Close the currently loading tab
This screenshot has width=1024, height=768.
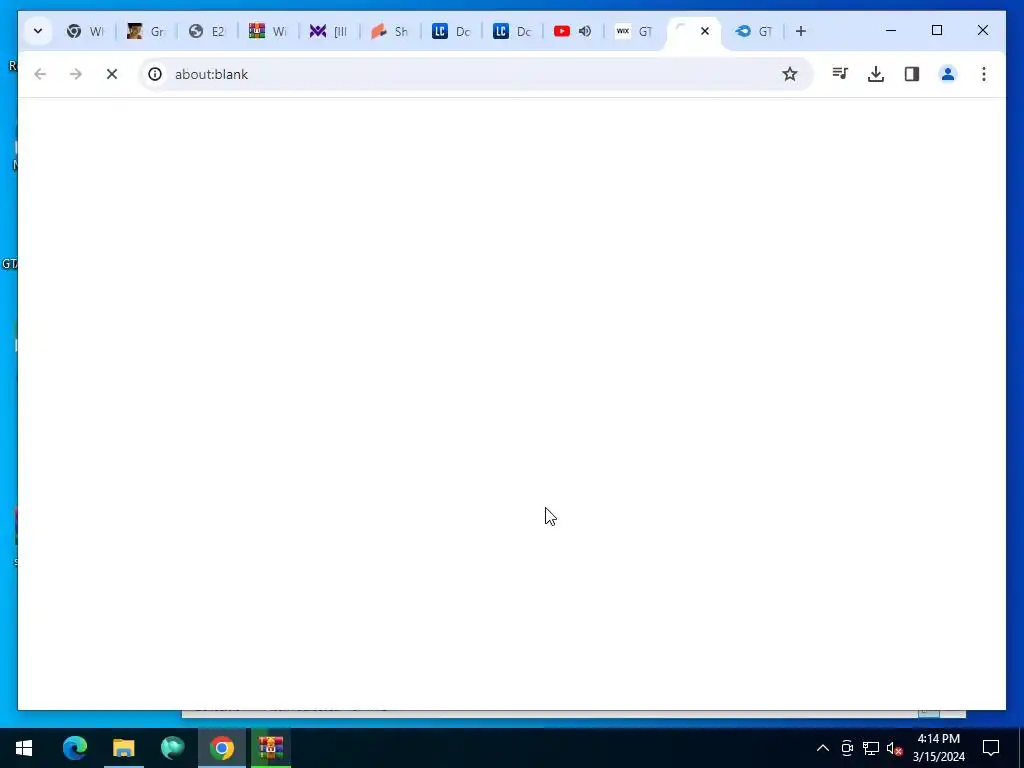pos(705,31)
